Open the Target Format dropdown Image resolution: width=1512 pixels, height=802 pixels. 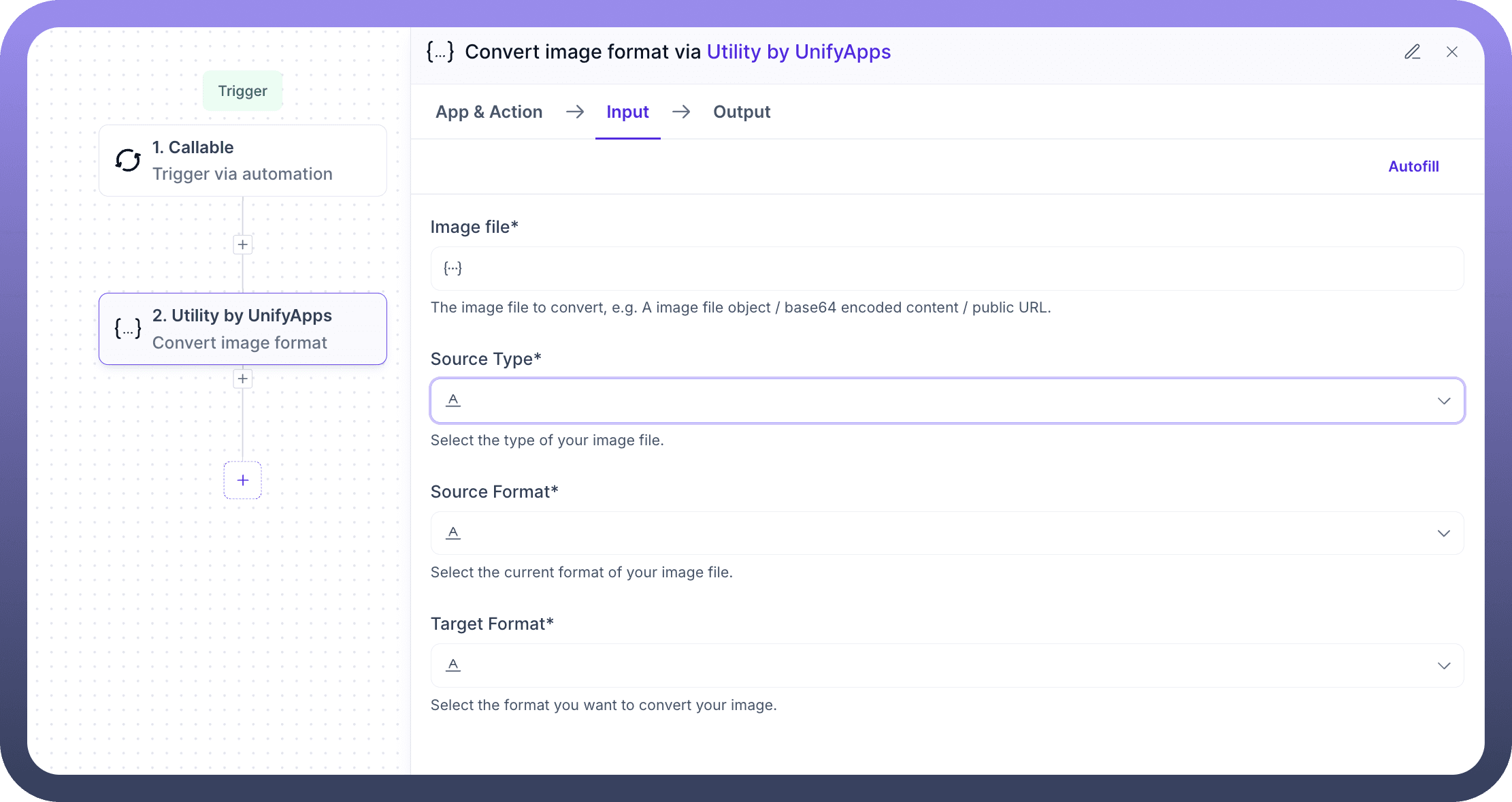[x=1443, y=666]
